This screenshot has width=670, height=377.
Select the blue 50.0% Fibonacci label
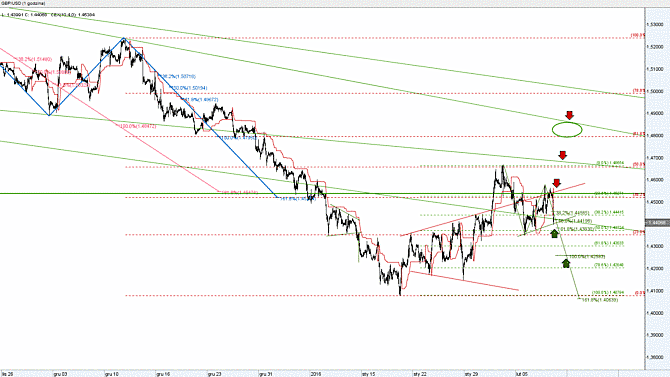[190, 88]
